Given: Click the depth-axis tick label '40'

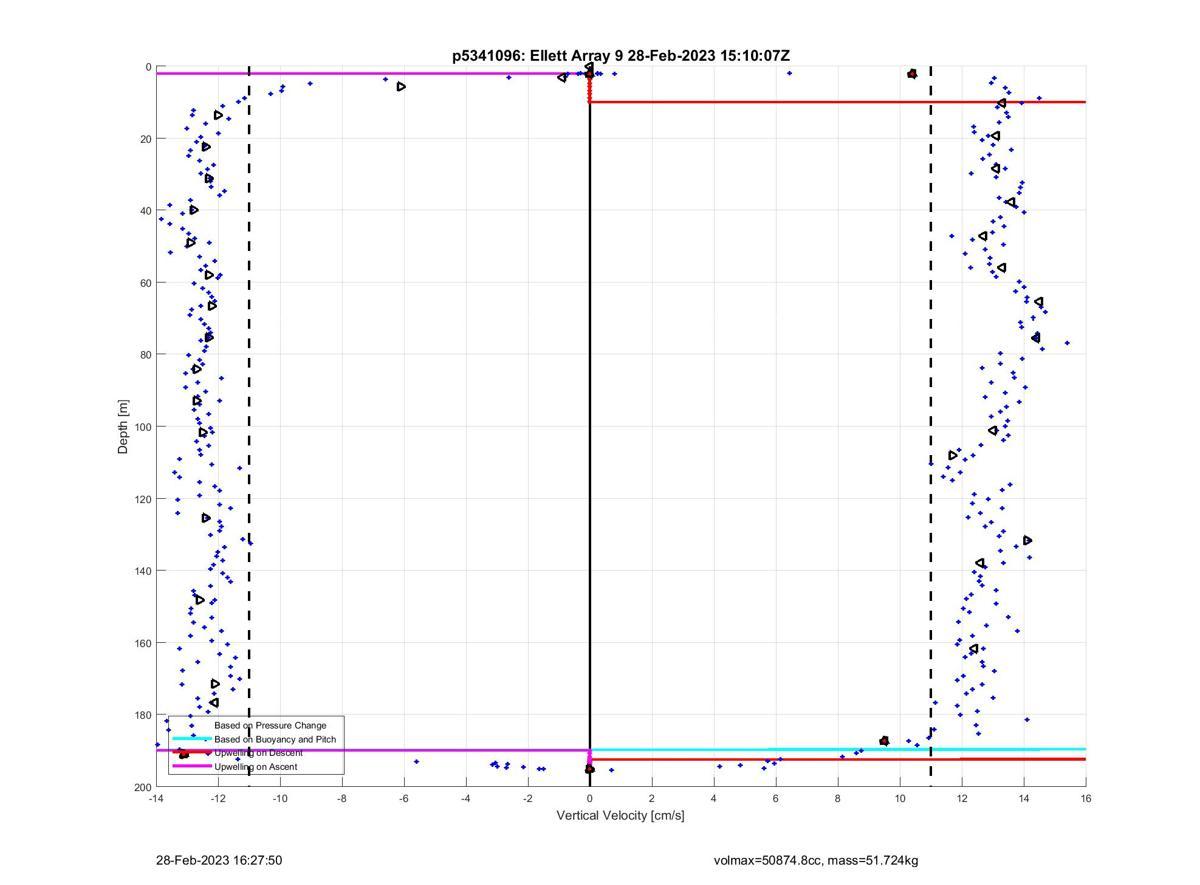Looking at the screenshot, I should [146, 211].
